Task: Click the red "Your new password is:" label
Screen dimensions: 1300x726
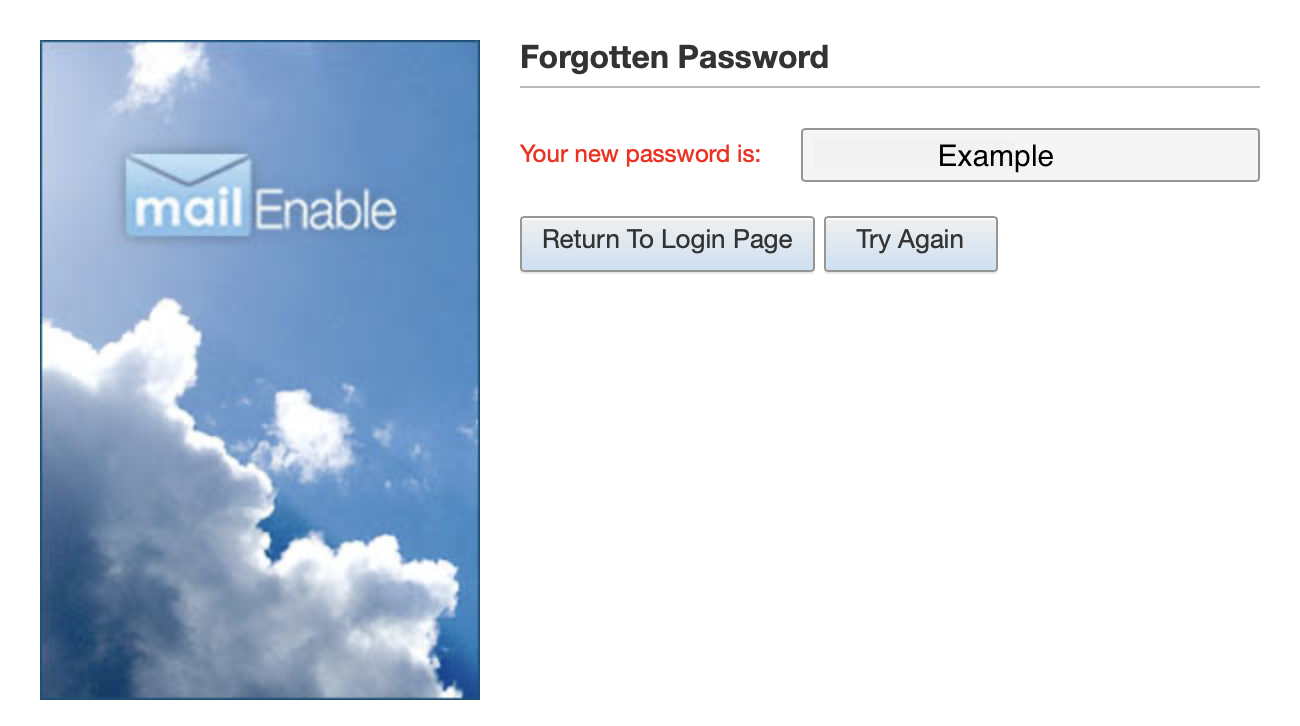Action: tap(640, 154)
